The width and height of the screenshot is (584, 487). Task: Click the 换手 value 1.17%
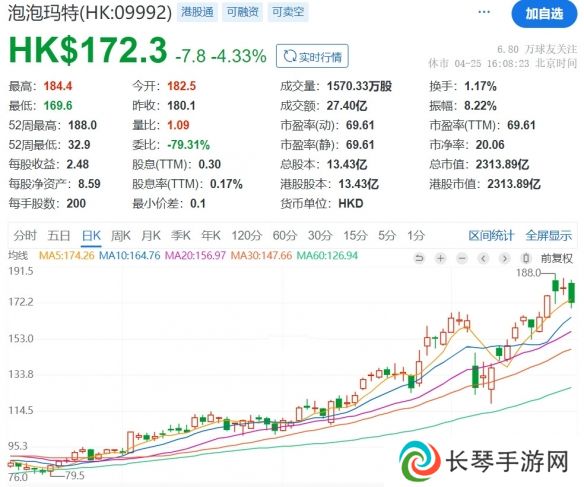(x=480, y=86)
